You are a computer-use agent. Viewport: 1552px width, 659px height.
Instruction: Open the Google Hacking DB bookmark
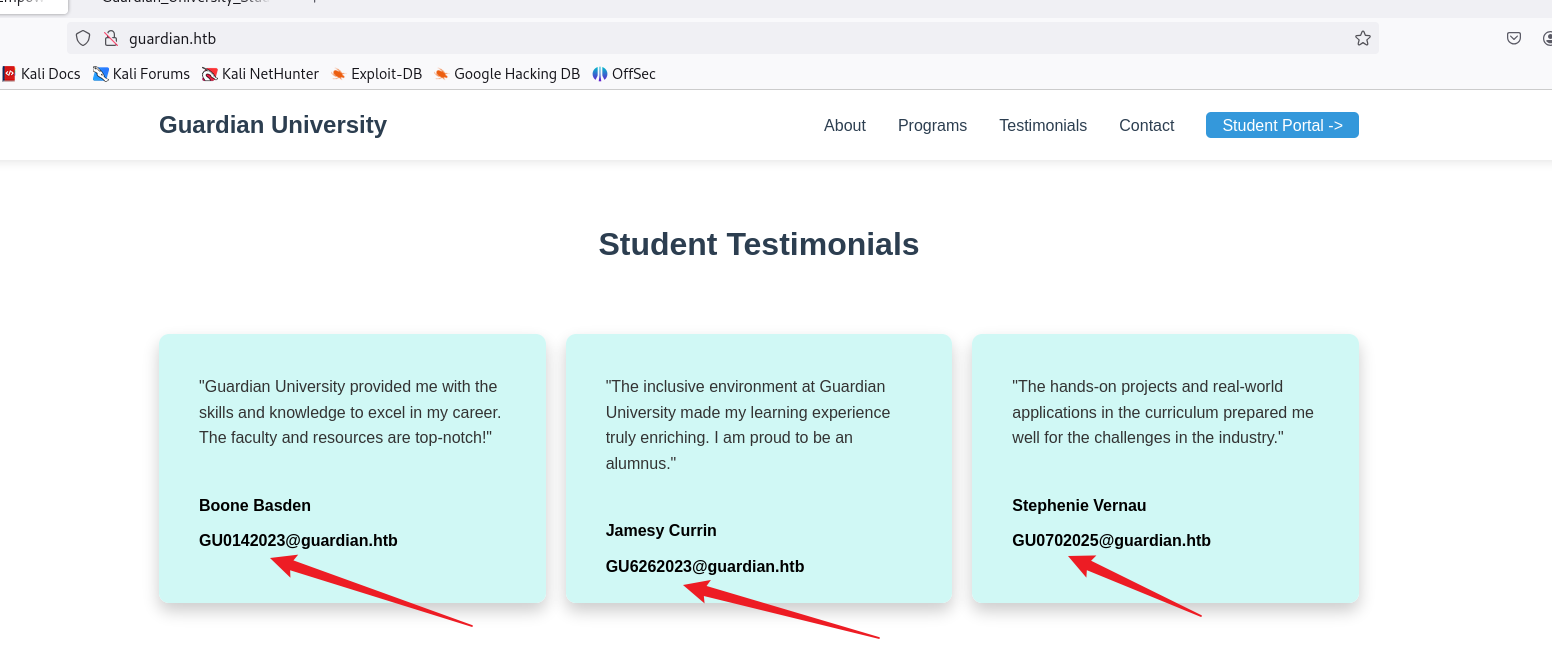click(x=507, y=73)
